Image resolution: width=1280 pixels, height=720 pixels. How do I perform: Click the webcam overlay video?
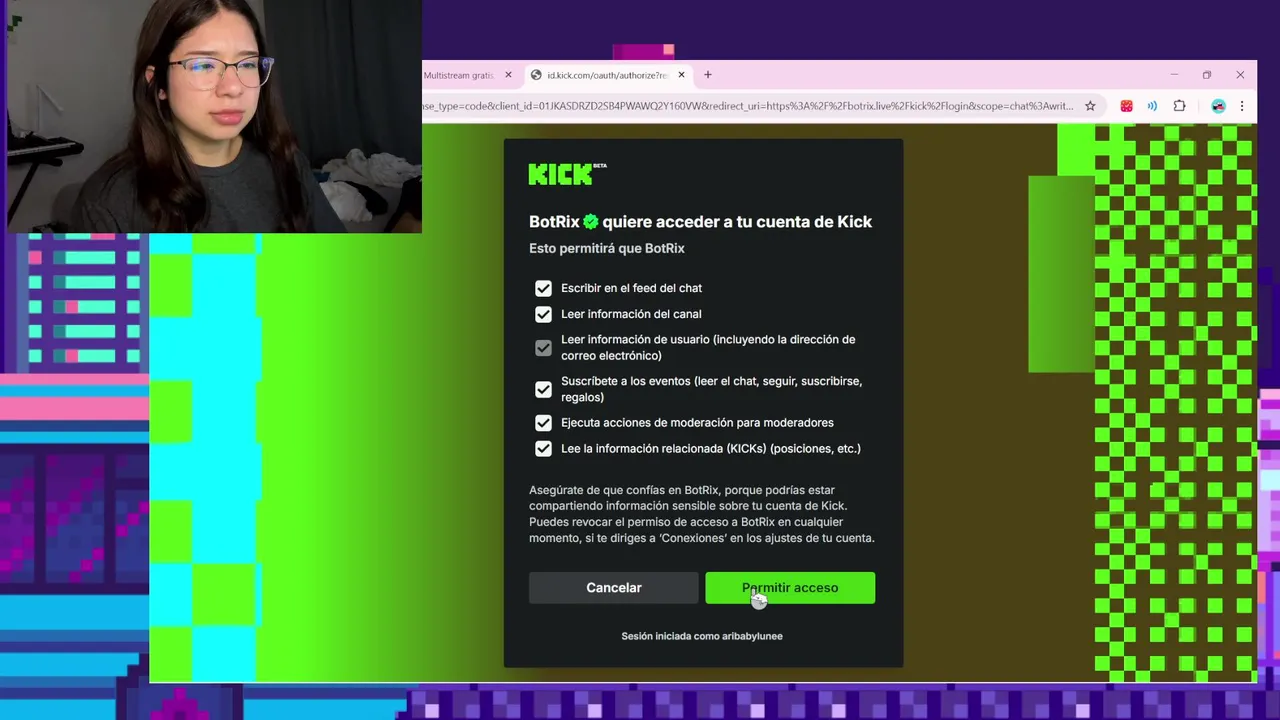click(213, 116)
